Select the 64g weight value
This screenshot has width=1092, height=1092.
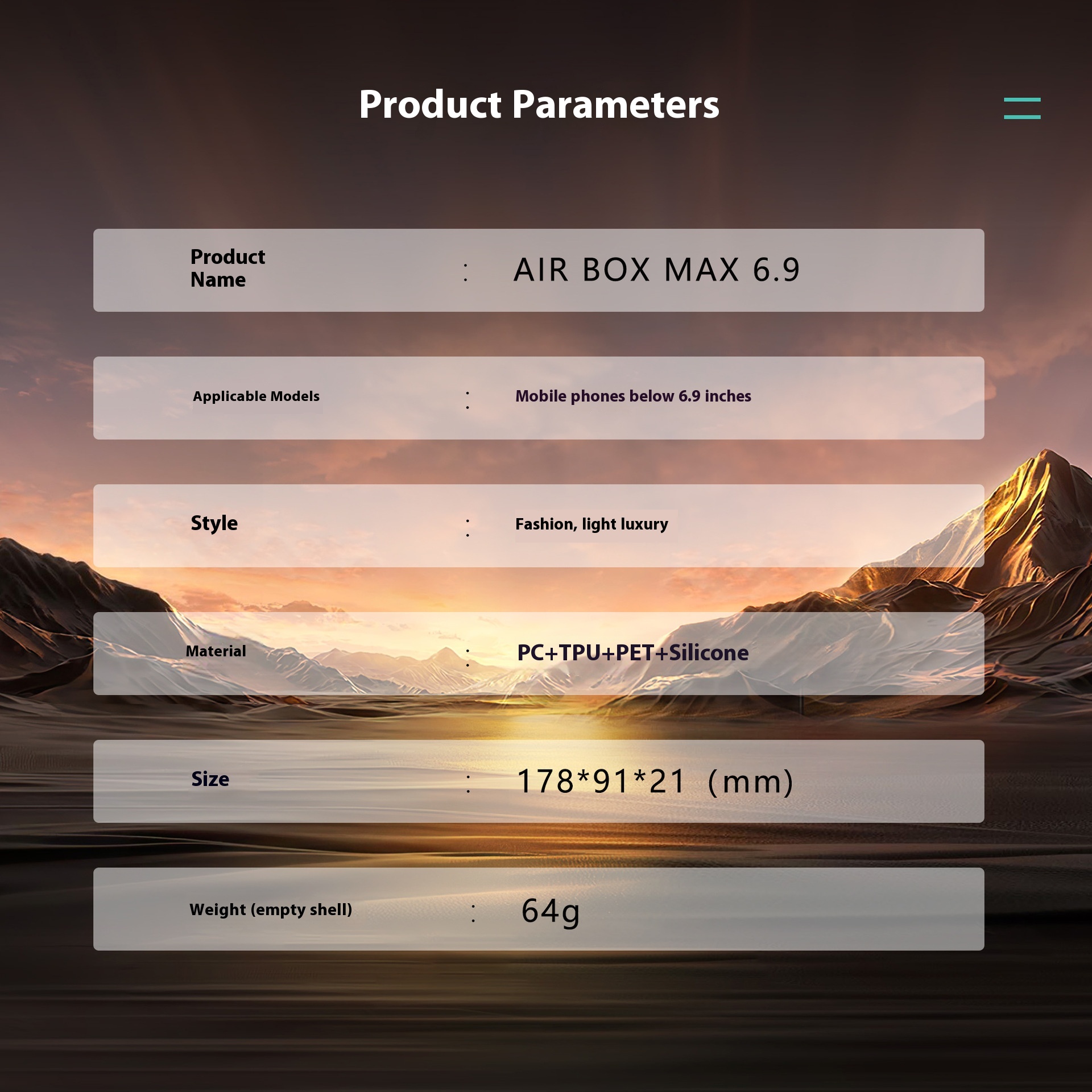[x=550, y=911]
